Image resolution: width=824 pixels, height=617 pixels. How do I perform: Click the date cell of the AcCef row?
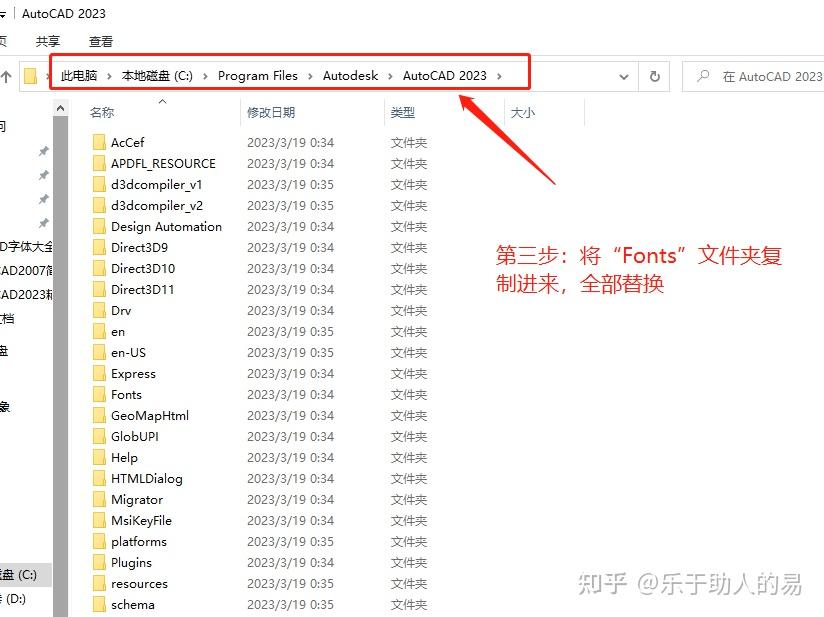click(x=290, y=142)
